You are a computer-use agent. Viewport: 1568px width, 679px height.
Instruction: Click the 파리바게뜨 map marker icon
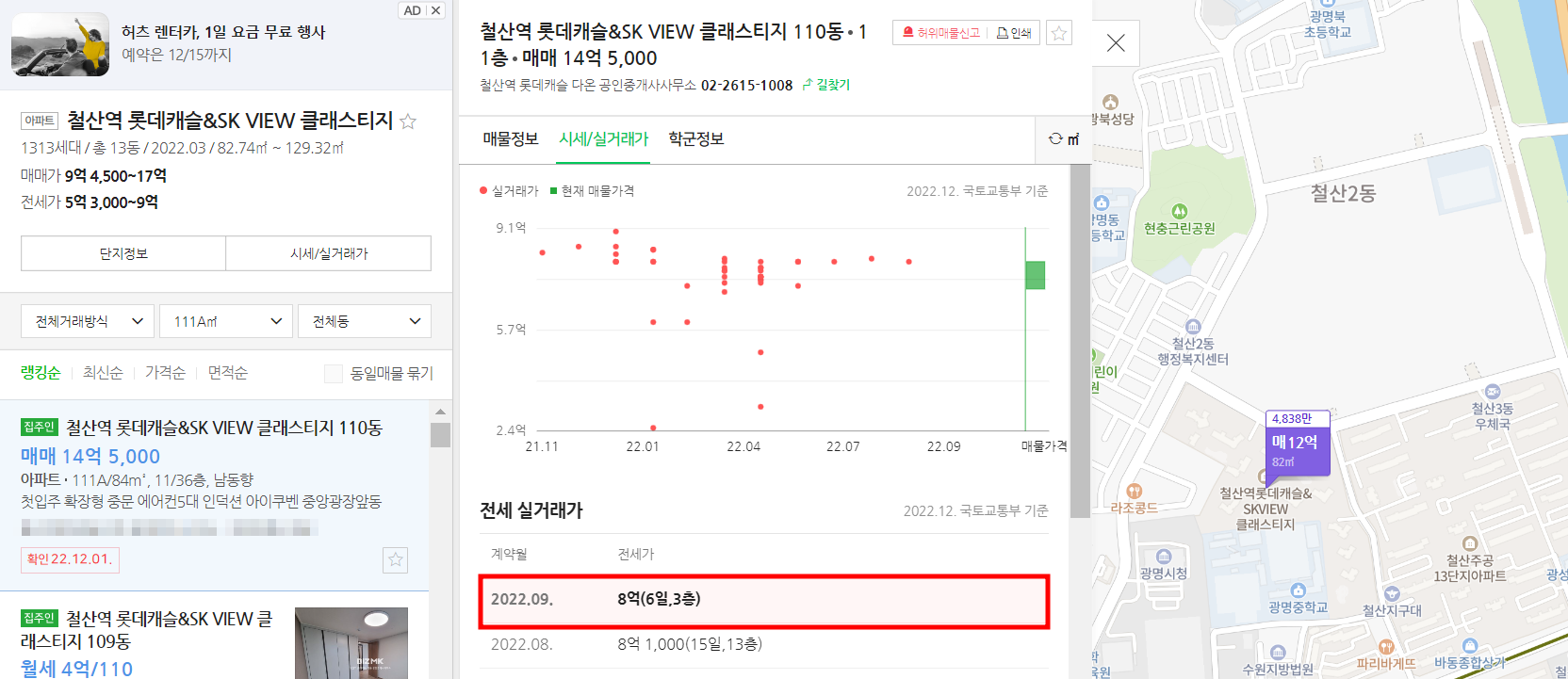click(x=1386, y=647)
